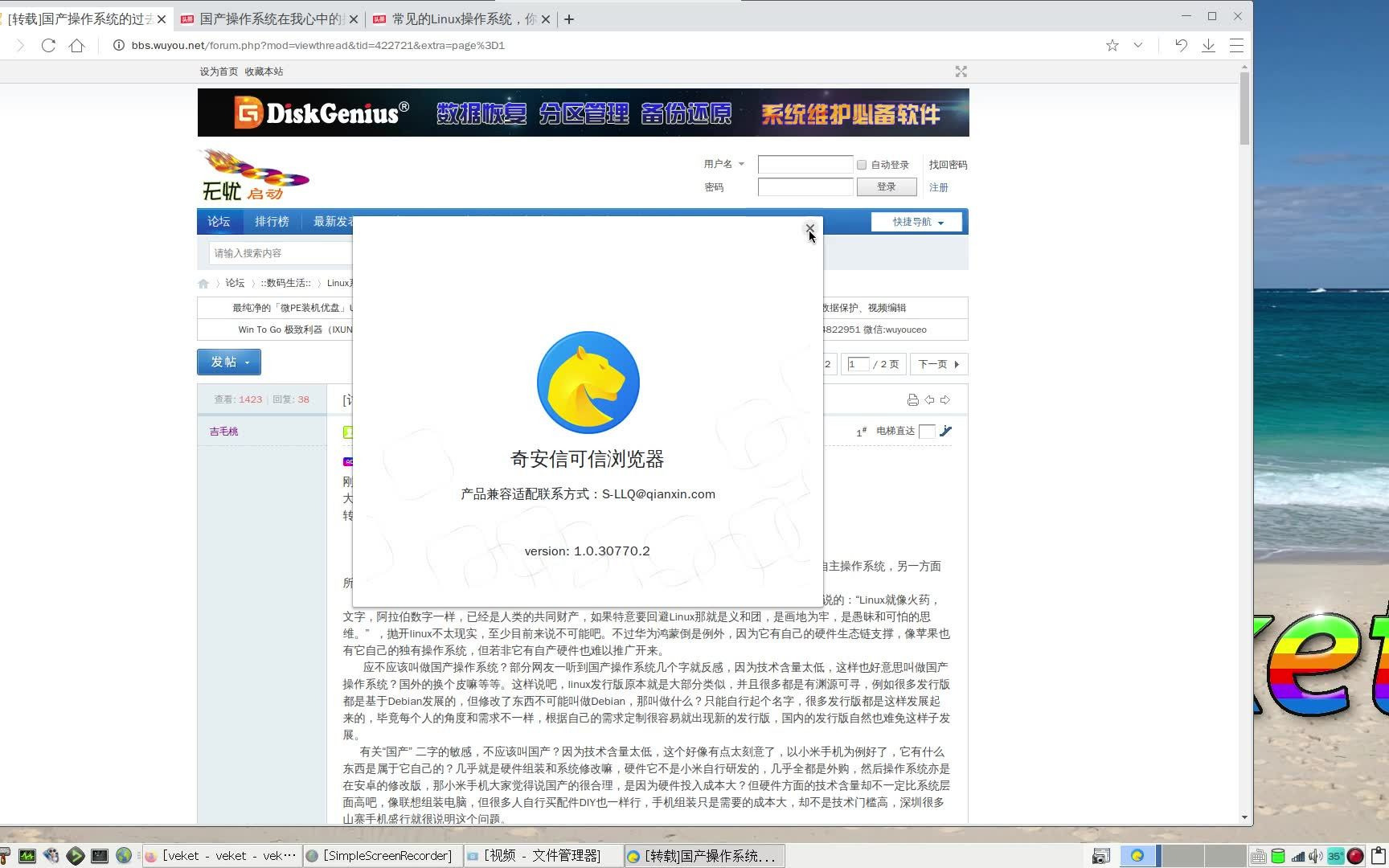Open the browser hamburger menu
Image resolution: width=1389 pixels, height=868 pixels.
[x=1236, y=45]
